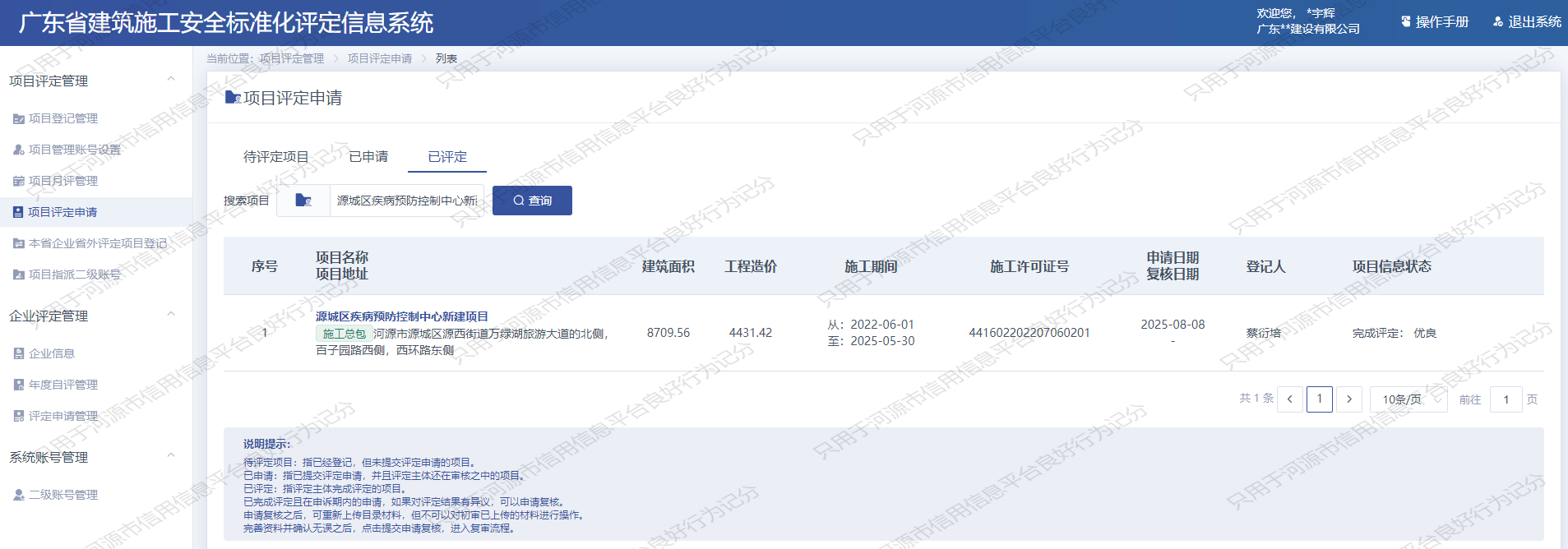Click the 项目月评管理 sidebar icon

(x=18, y=182)
